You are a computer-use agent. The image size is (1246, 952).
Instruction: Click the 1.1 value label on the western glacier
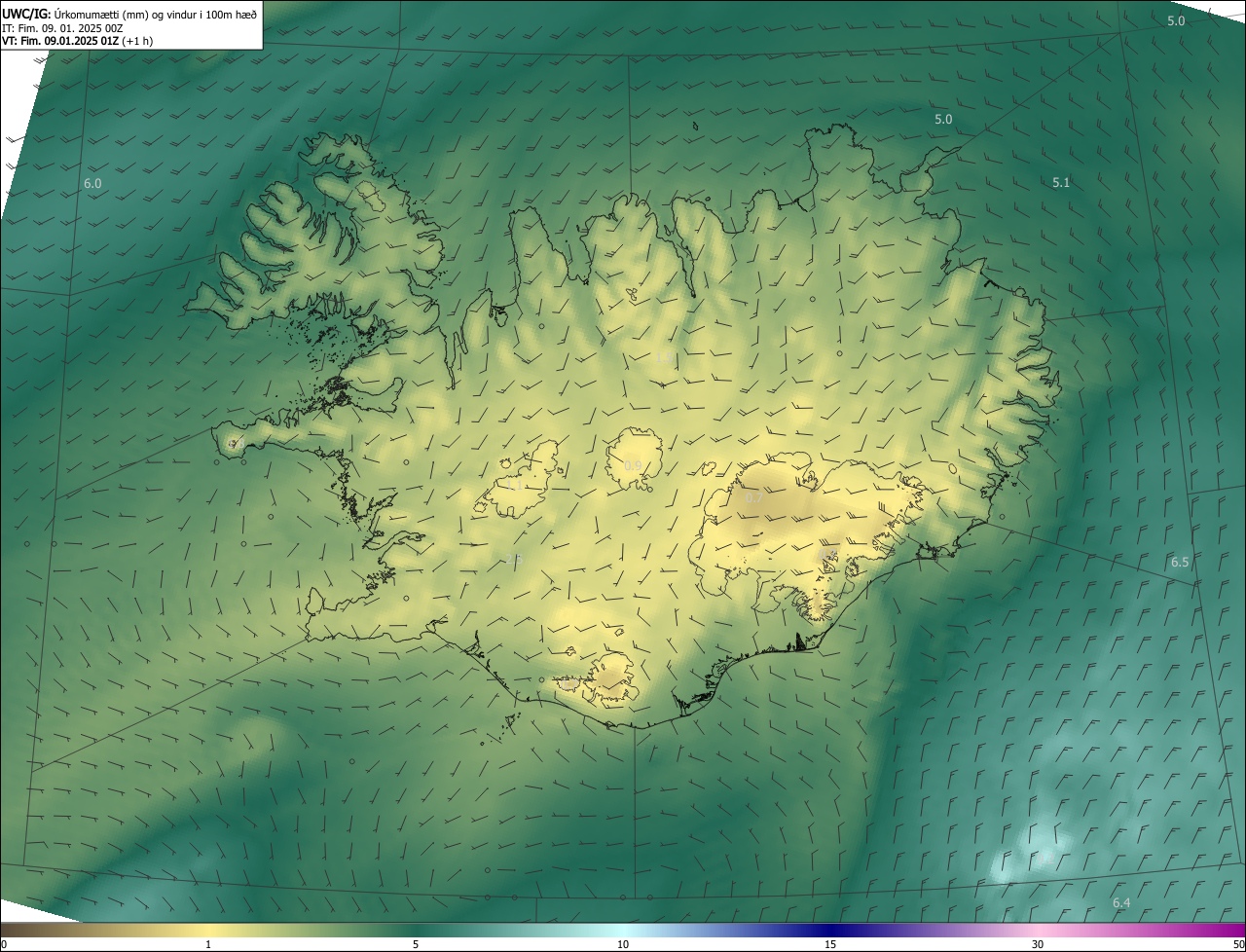pyautogui.click(x=514, y=484)
